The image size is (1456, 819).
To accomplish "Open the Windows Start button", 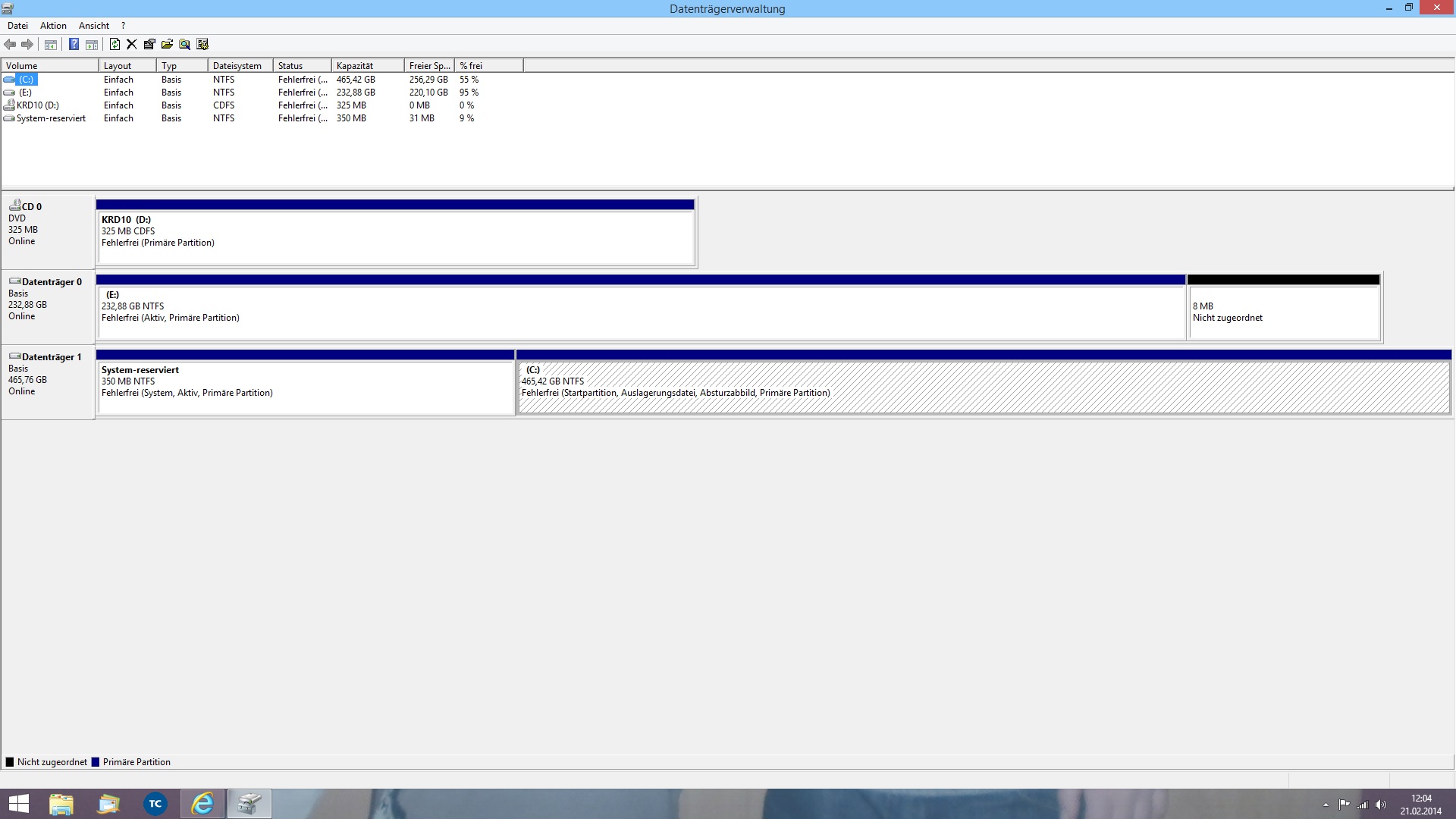I will (x=18, y=804).
